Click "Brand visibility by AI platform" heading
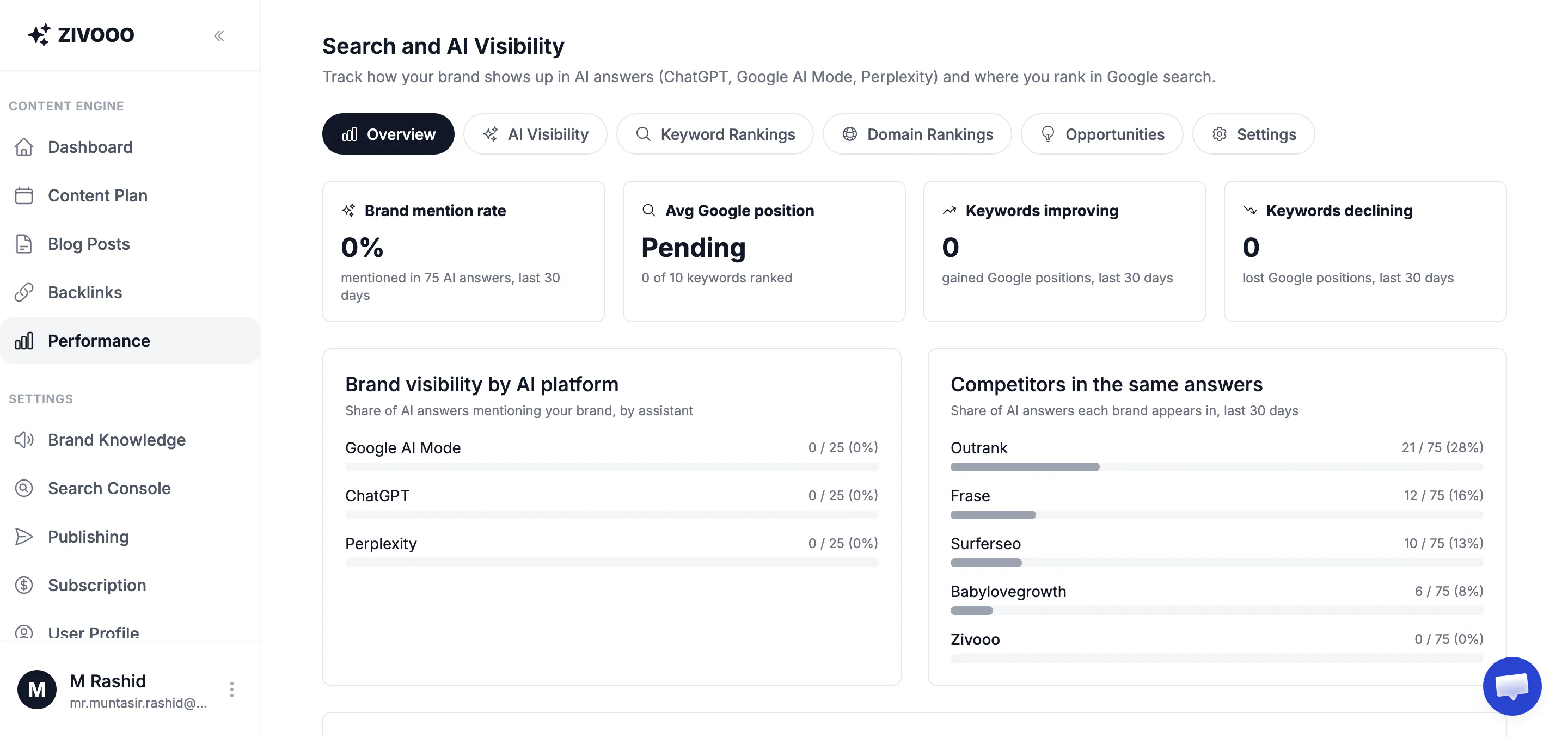The width and height of the screenshot is (1568, 738). pos(481,385)
